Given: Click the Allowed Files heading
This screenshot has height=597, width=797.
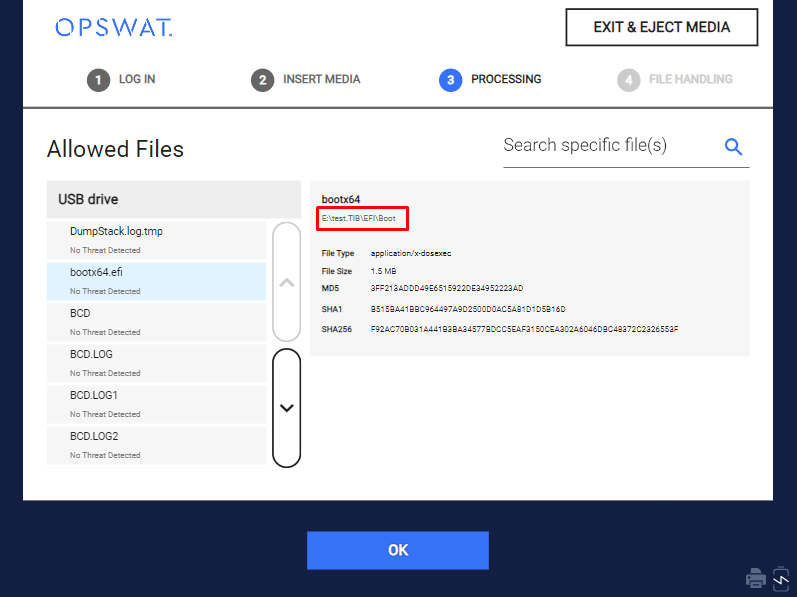Looking at the screenshot, I should click(x=115, y=149).
